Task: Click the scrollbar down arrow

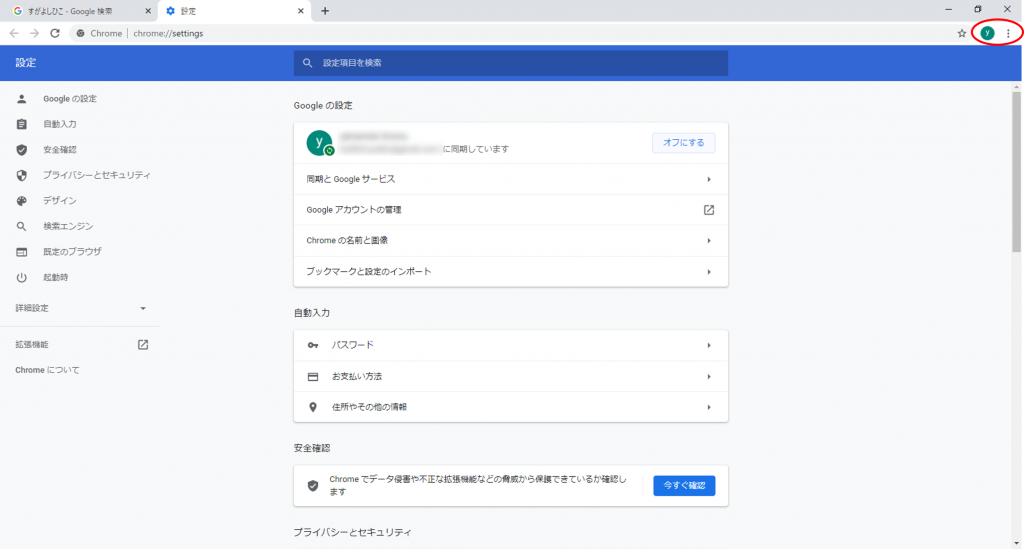Action: (x=1016, y=543)
